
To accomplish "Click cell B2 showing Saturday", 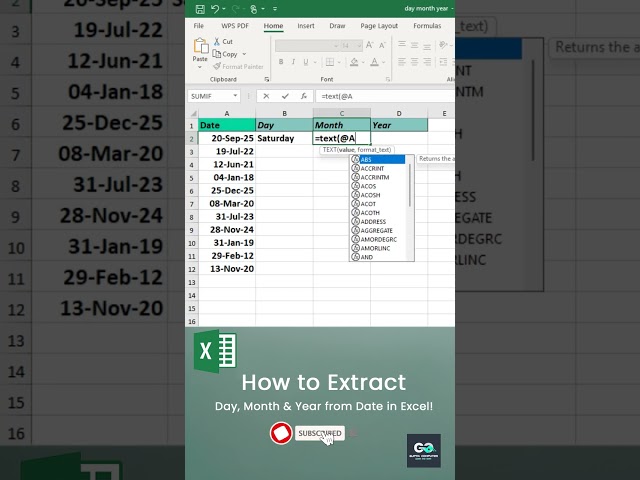I will click(284, 138).
